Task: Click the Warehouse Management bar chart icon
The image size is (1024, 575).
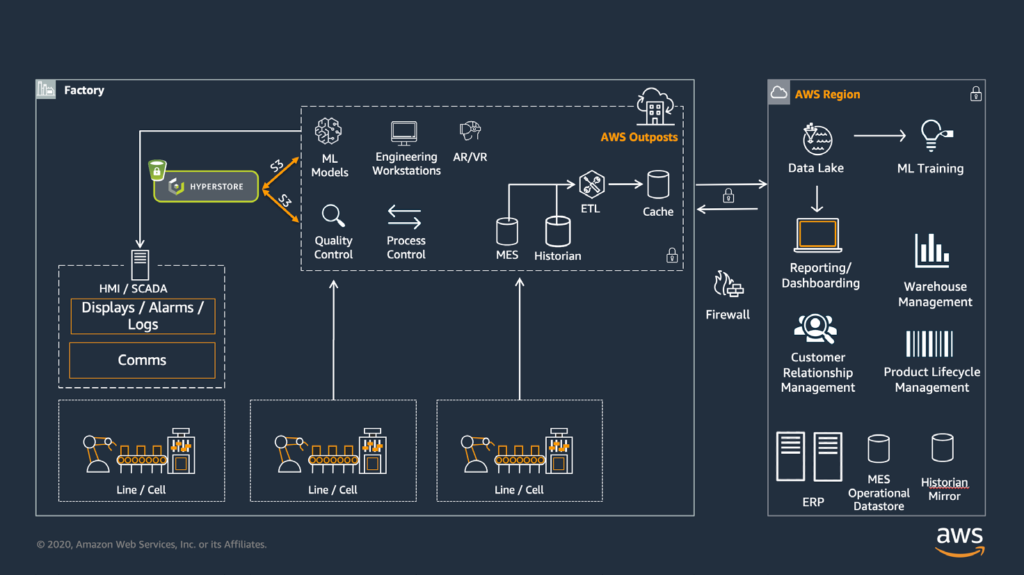Action: [931, 251]
